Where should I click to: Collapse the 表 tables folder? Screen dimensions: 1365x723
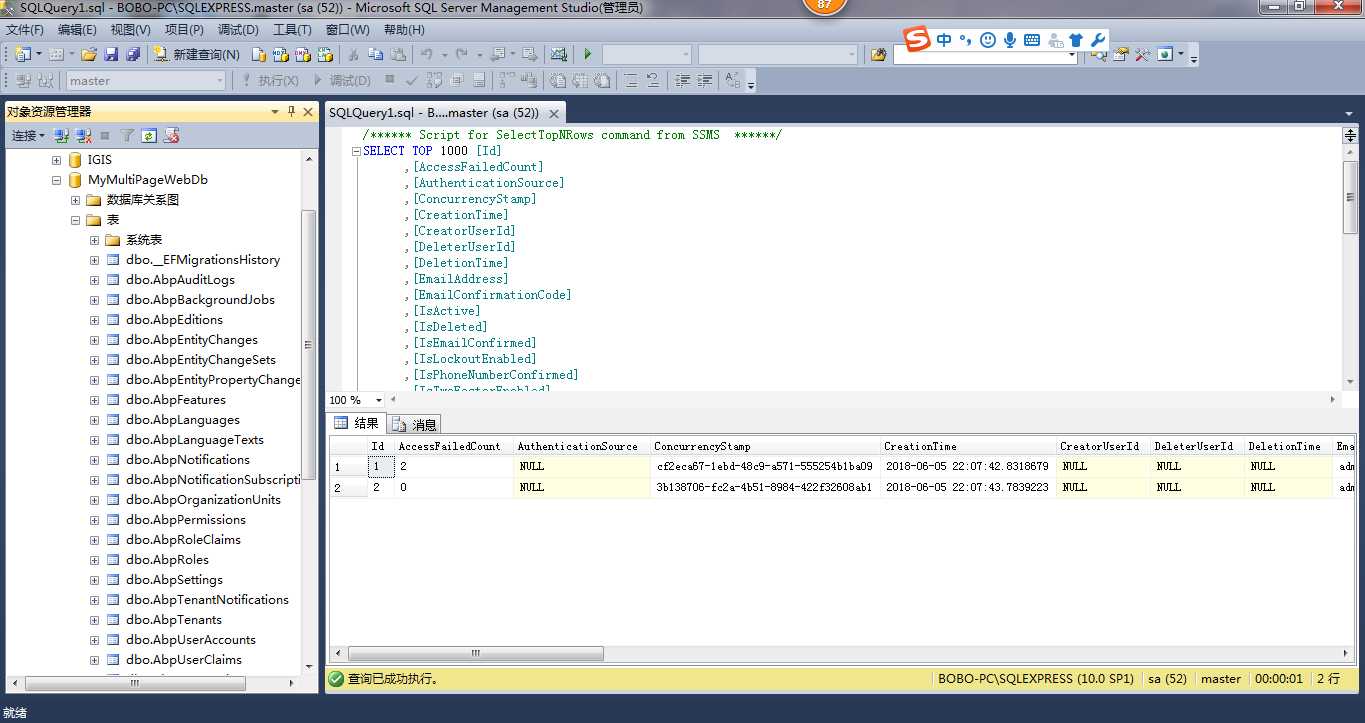(75, 220)
